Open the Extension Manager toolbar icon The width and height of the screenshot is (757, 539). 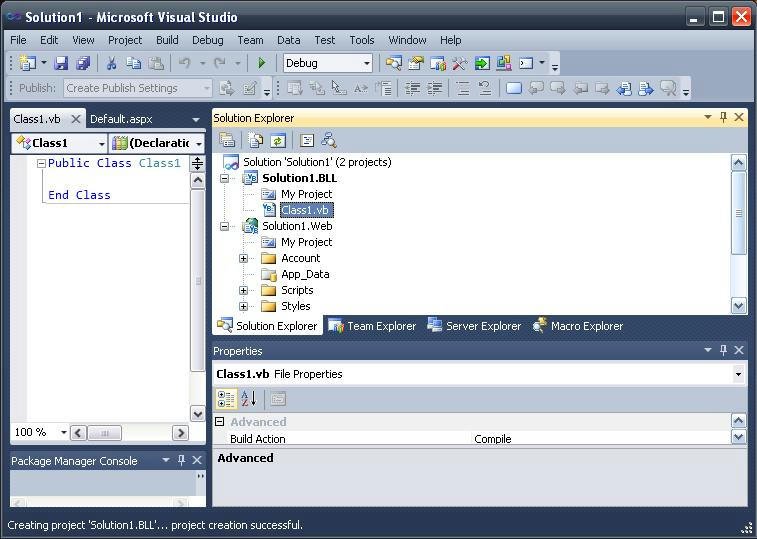[x=504, y=63]
